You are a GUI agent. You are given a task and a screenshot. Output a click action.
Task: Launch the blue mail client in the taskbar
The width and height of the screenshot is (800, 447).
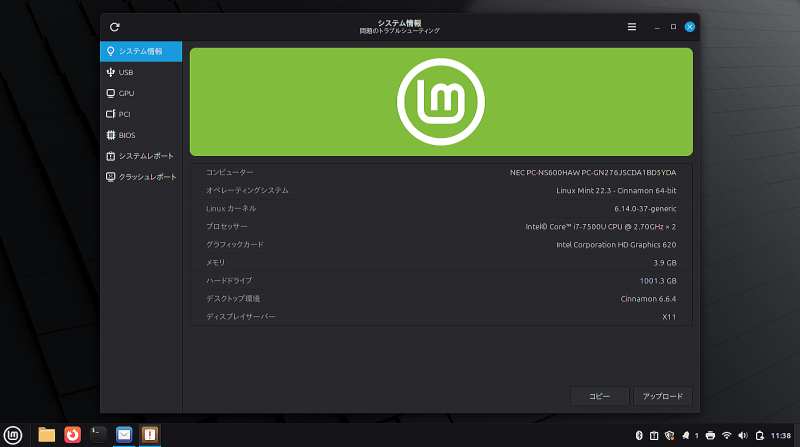click(x=124, y=434)
